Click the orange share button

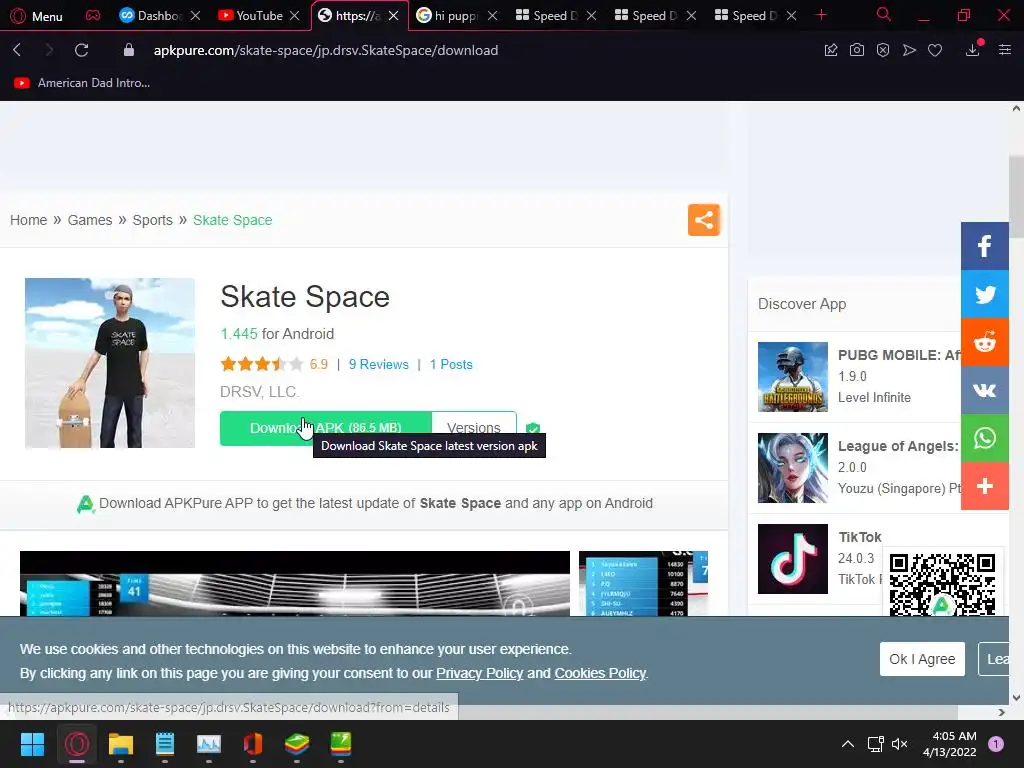coord(703,220)
